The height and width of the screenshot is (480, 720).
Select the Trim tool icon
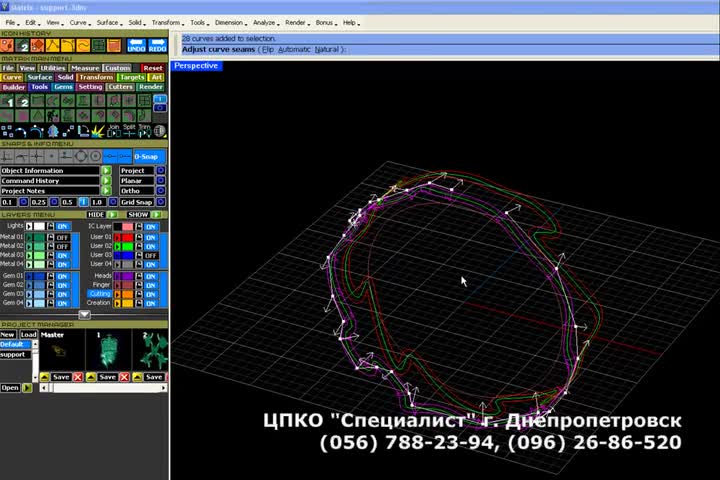pos(145,131)
